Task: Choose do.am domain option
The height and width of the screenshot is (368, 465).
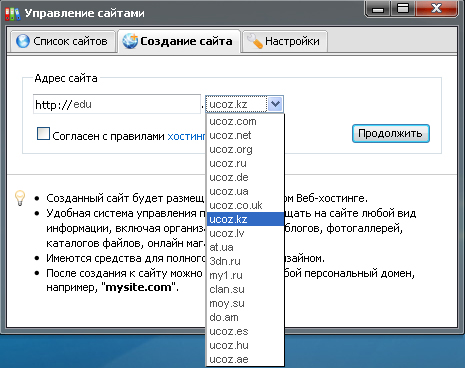Action: point(245,317)
